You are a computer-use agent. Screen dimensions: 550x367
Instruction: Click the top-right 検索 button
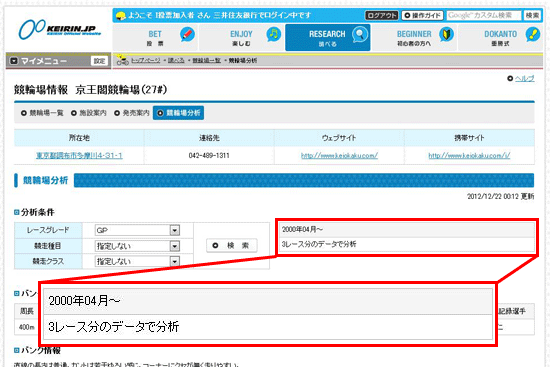[532, 15]
